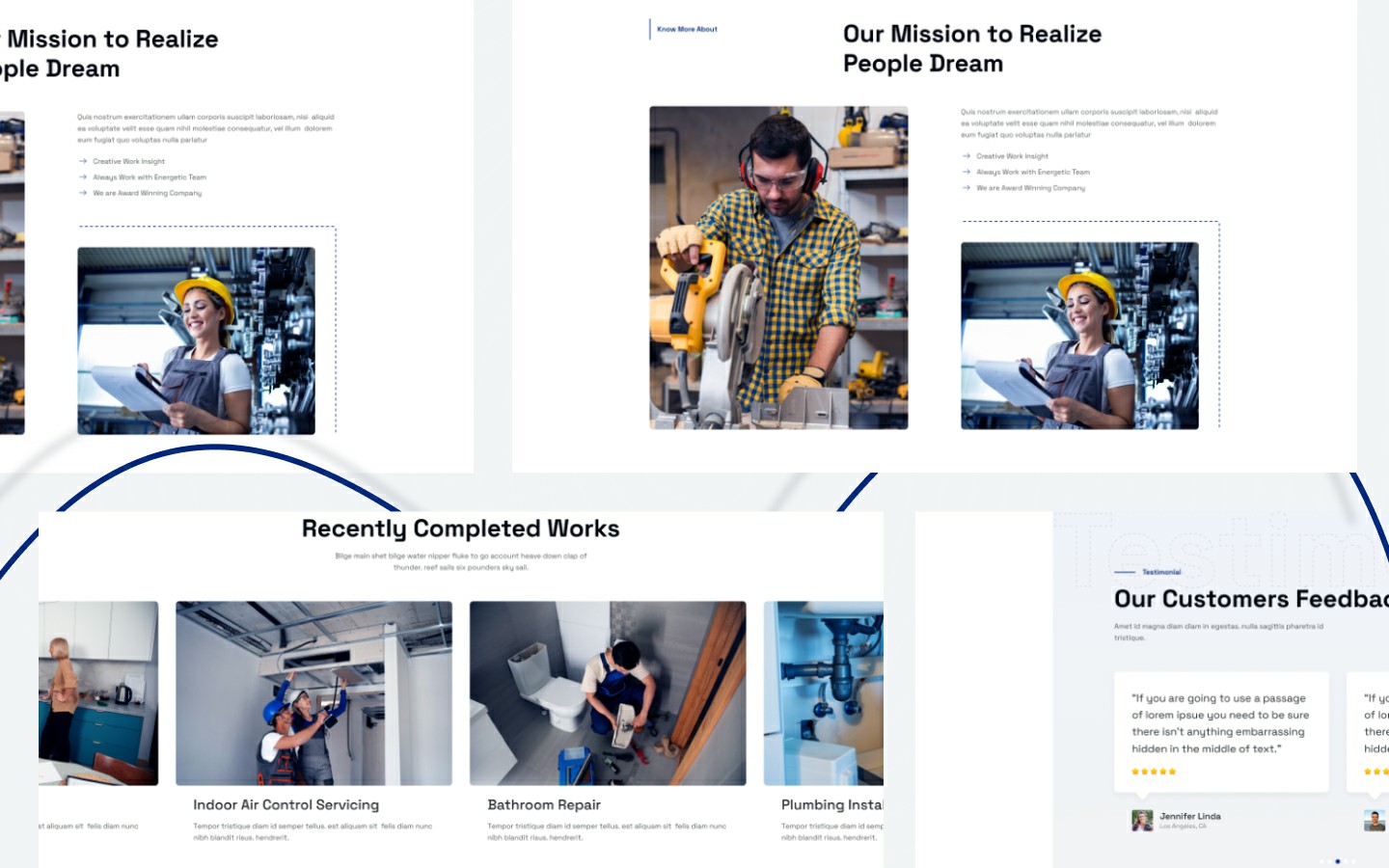Click the arrow icon beside "Always Work with Energetic Team"

[x=966, y=172]
